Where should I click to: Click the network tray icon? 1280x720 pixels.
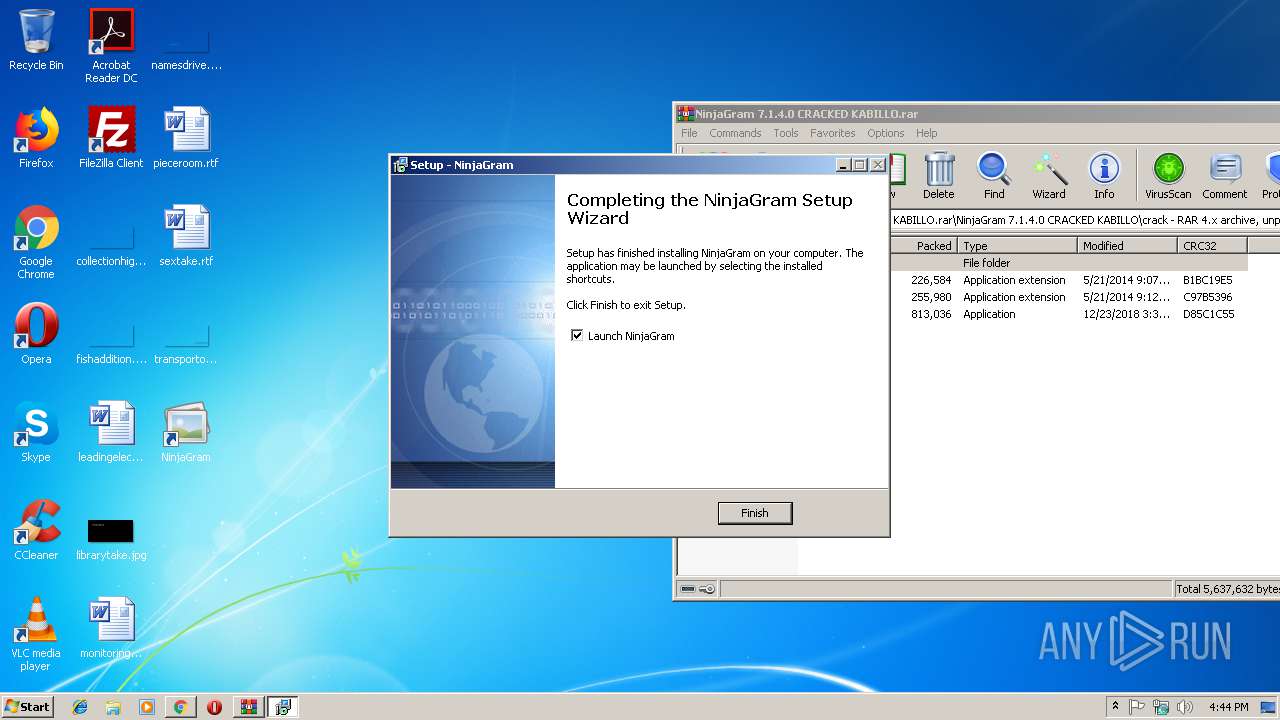[x=1161, y=707]
